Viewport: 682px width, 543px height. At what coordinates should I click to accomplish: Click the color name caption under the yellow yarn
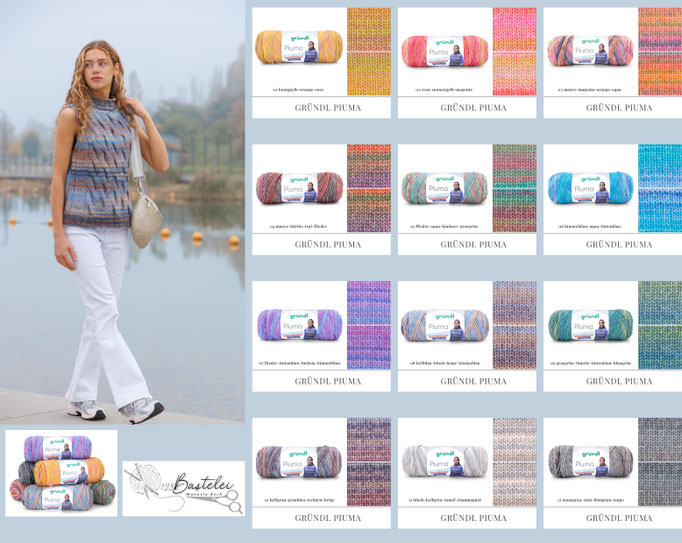(298, 90)
